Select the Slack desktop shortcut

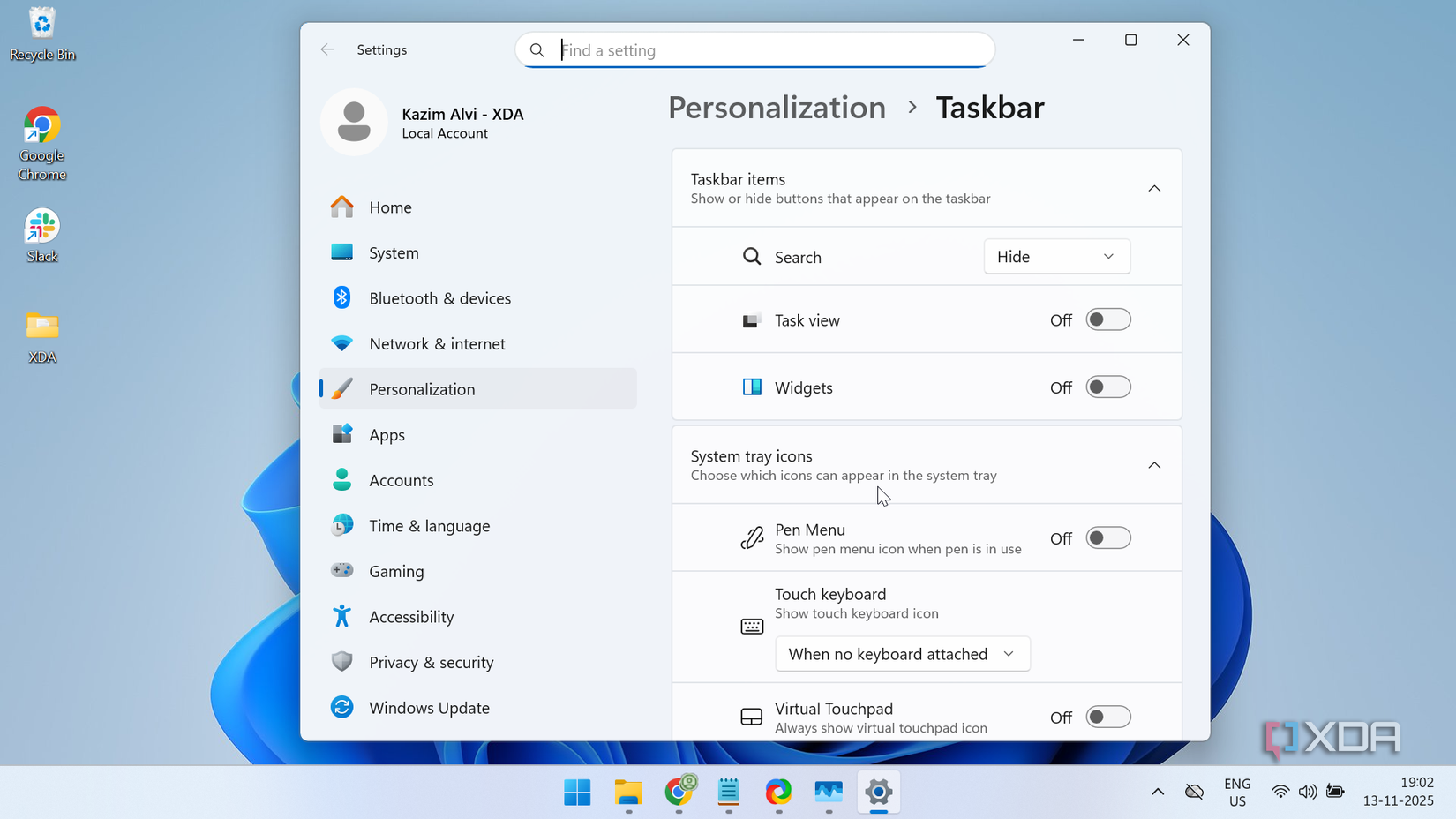(x=42, y=237)
